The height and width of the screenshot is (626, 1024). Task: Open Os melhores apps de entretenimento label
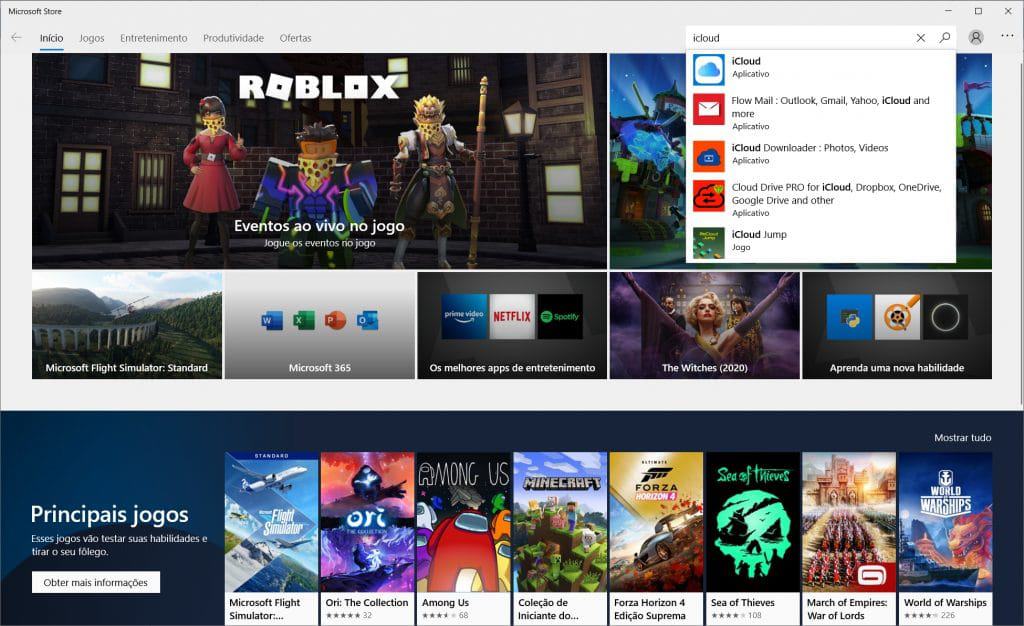[x=512, y=368]
